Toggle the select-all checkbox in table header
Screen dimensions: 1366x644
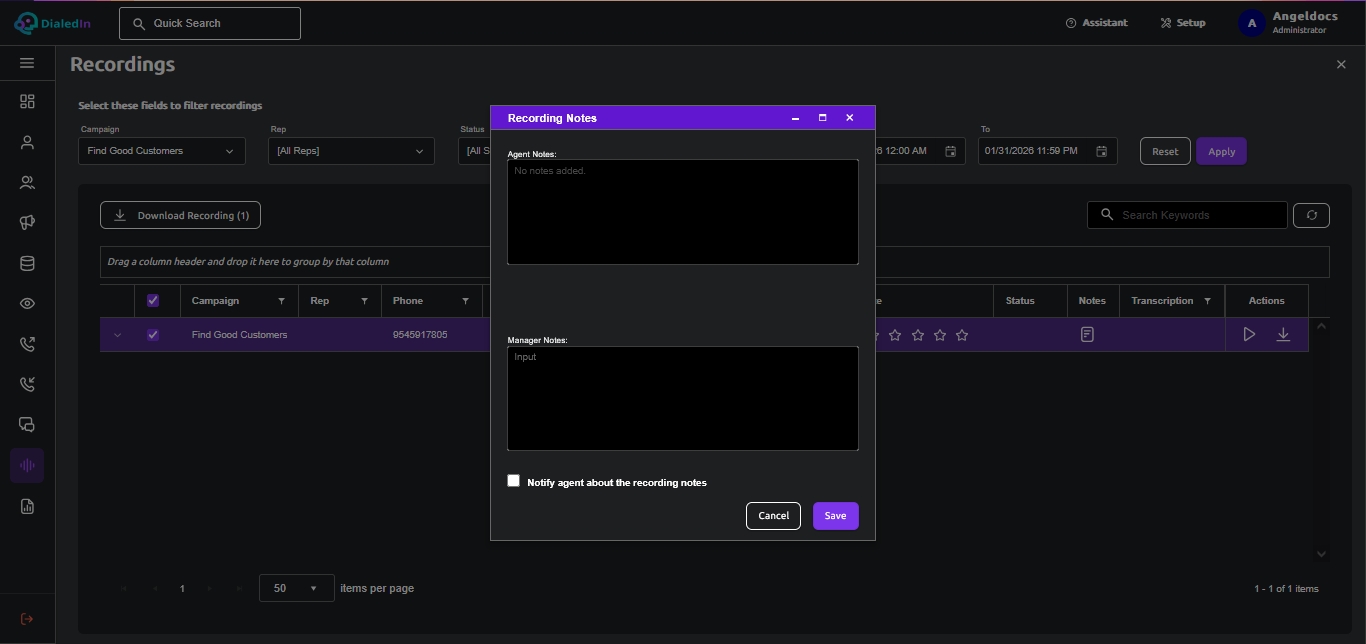coord(153,301)
